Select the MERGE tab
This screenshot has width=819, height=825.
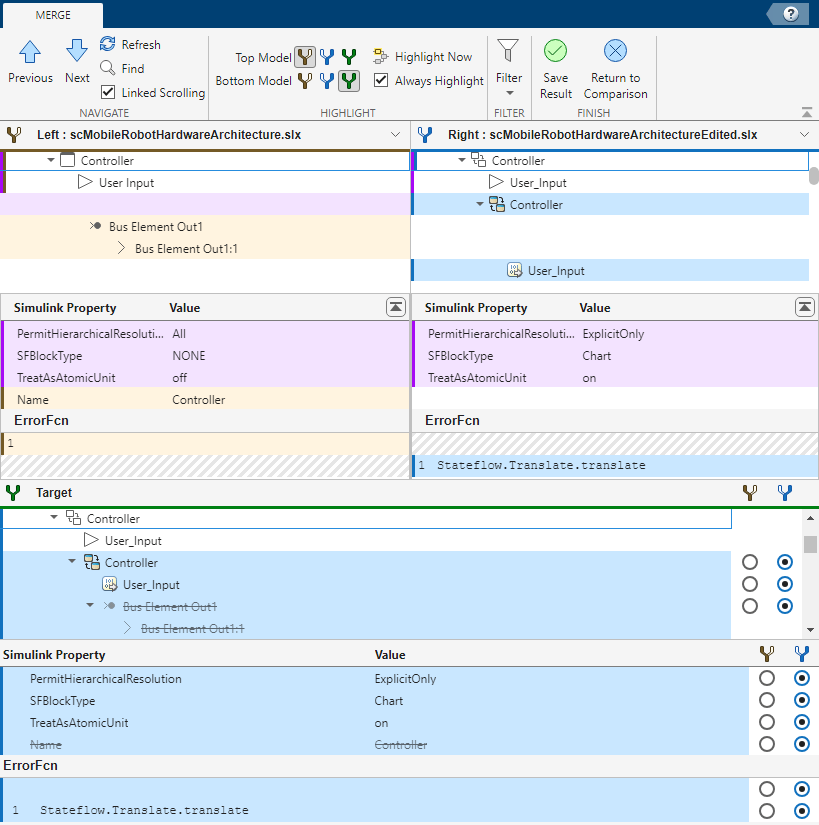pyautogui.click(x=53, y=15)
